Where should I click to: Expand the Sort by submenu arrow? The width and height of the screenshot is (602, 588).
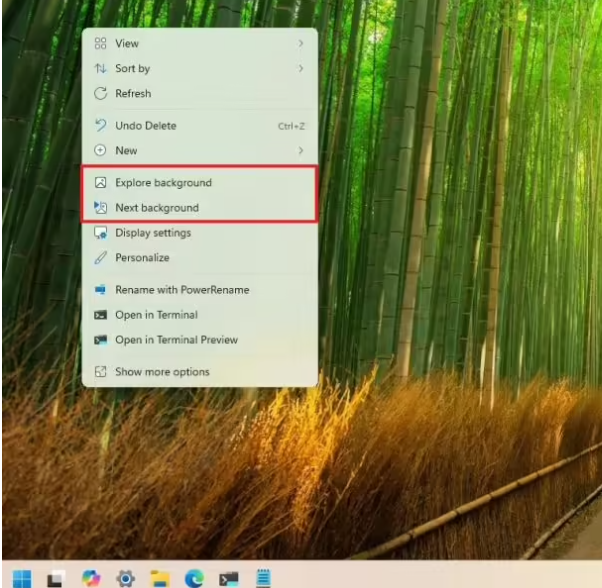[300, 69]
